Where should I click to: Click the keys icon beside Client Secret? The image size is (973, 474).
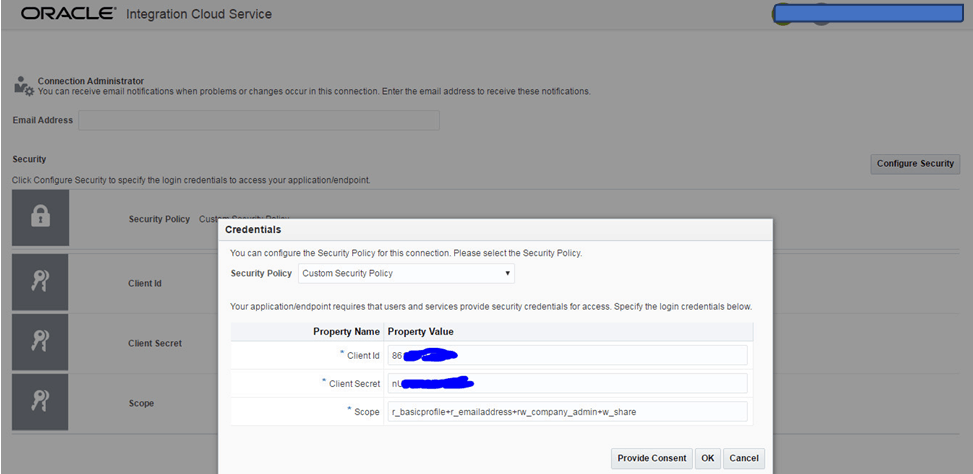click(40, 342)
